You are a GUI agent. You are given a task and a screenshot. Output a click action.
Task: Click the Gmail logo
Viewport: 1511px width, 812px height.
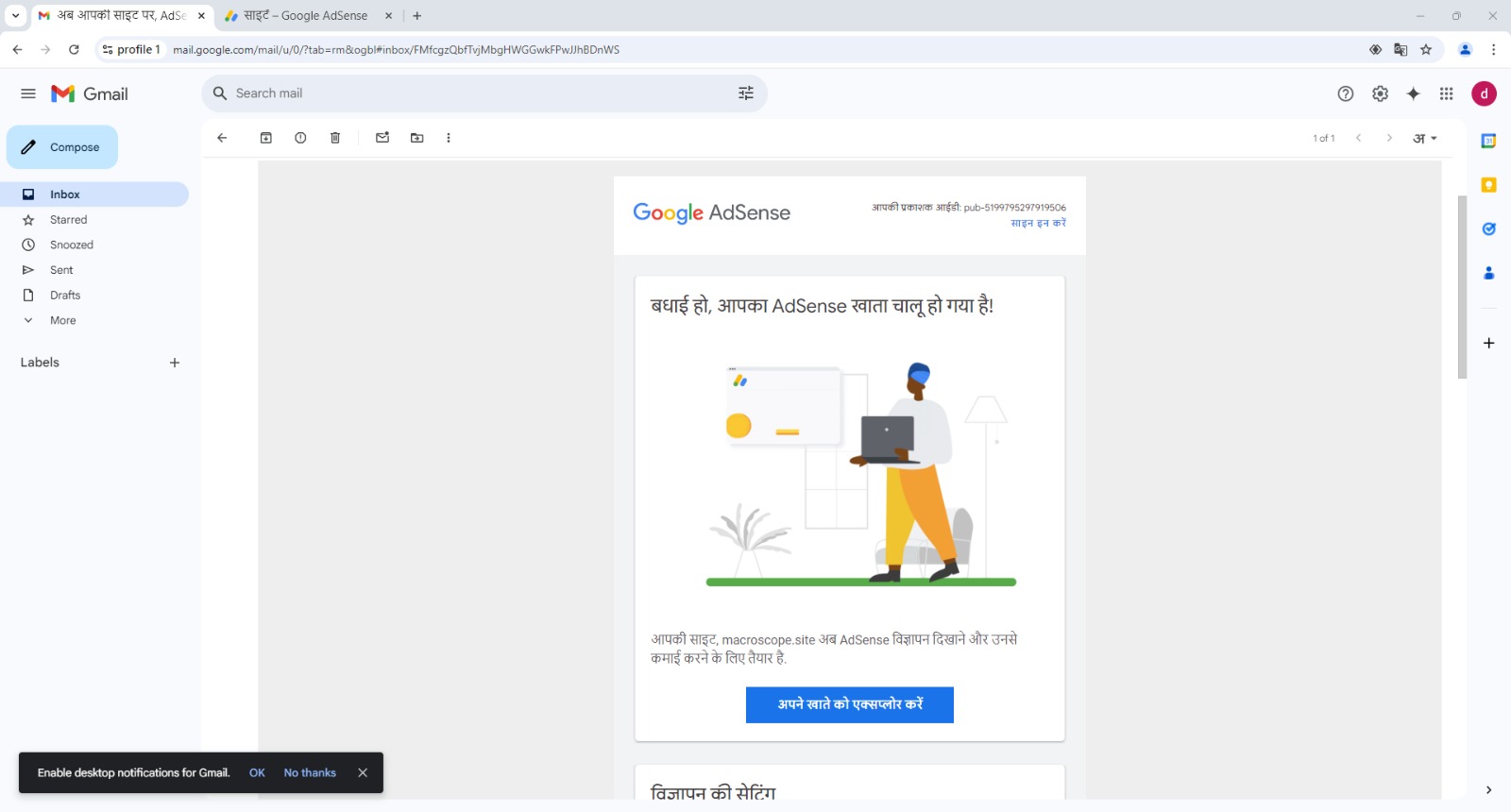(x=90, y=93)
